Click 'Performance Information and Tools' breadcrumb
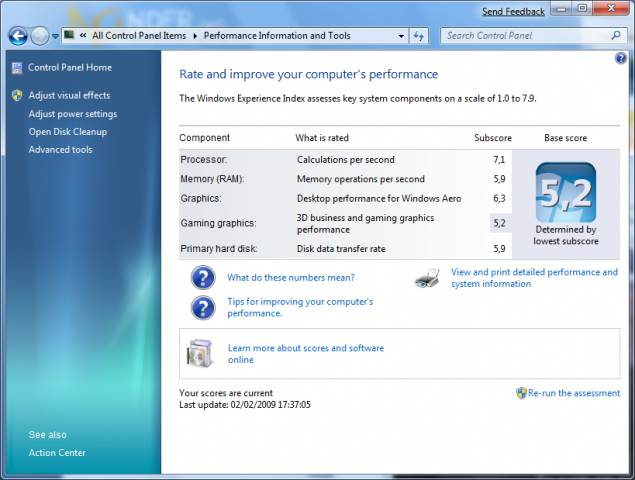Image resolution: width=635 pixels, height=480 pixels. point(277,36)
